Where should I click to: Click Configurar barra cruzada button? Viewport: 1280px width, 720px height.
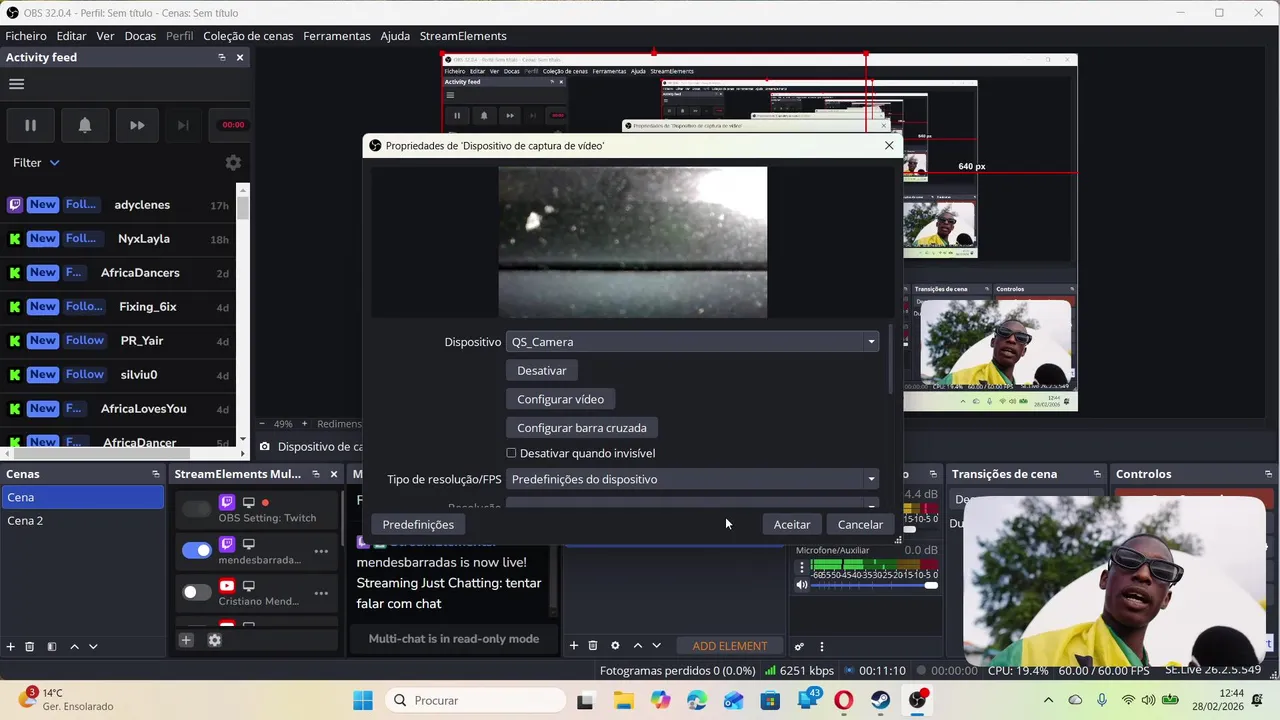click(582, 428)
